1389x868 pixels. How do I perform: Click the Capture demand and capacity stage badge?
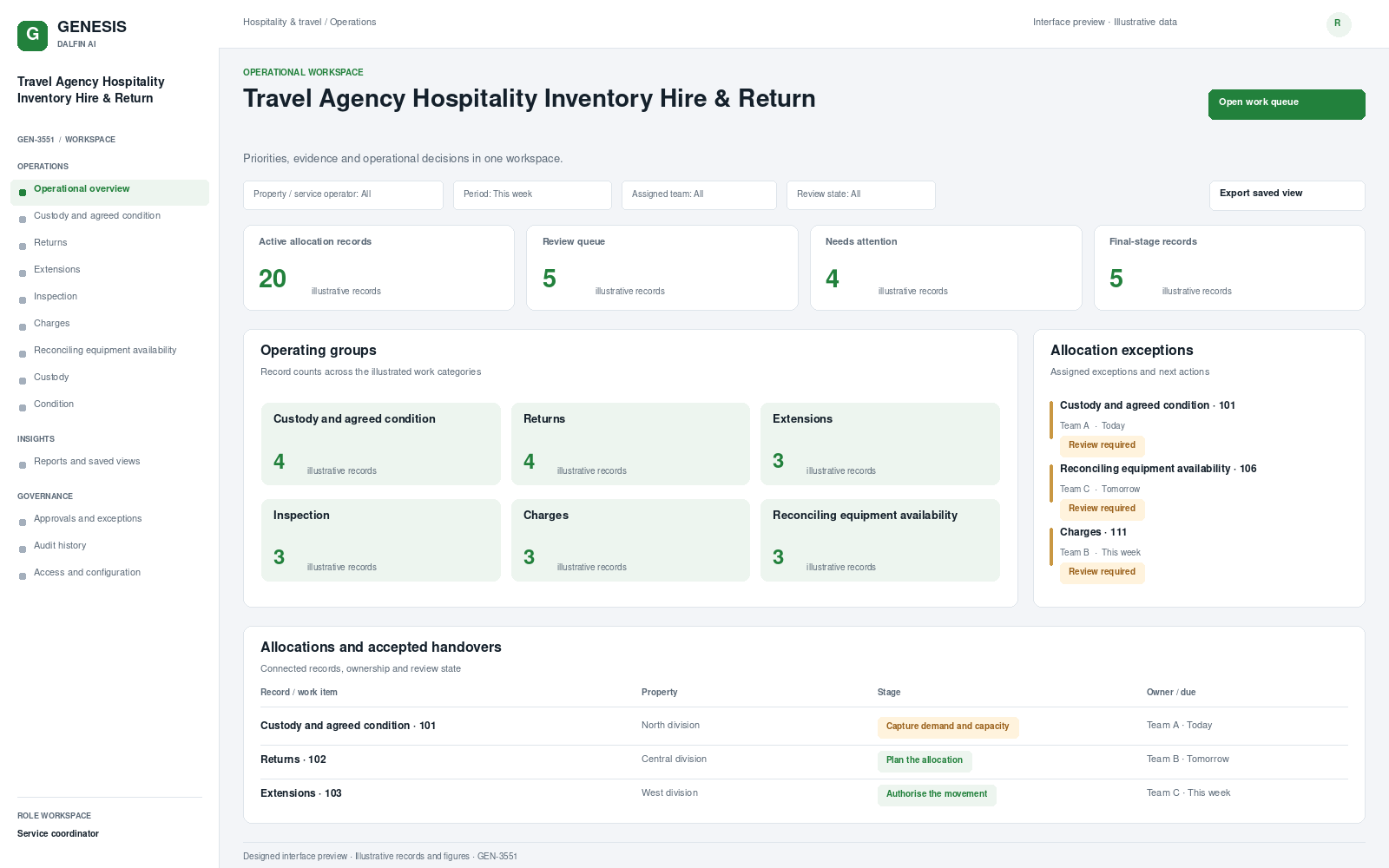tap(948, 727)
